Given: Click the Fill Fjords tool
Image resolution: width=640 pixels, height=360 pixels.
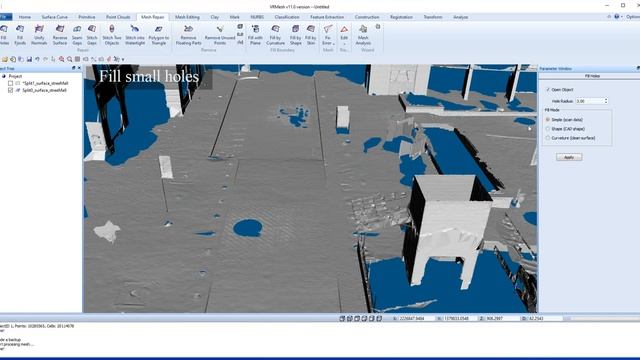Looking at the screenshot, I should [20, 35].
